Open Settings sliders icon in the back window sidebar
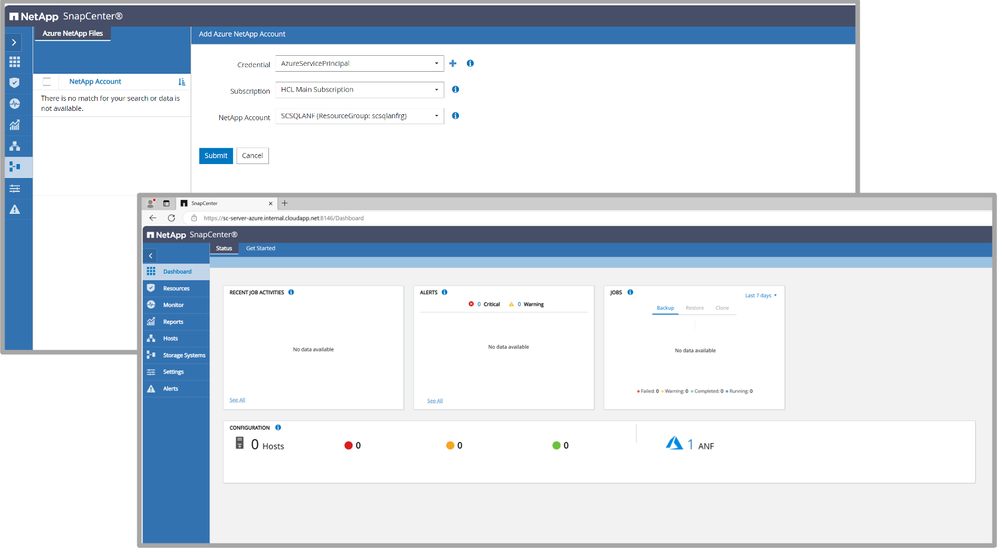Viewport: 999px width, 550px height. (x=14, y=189)
